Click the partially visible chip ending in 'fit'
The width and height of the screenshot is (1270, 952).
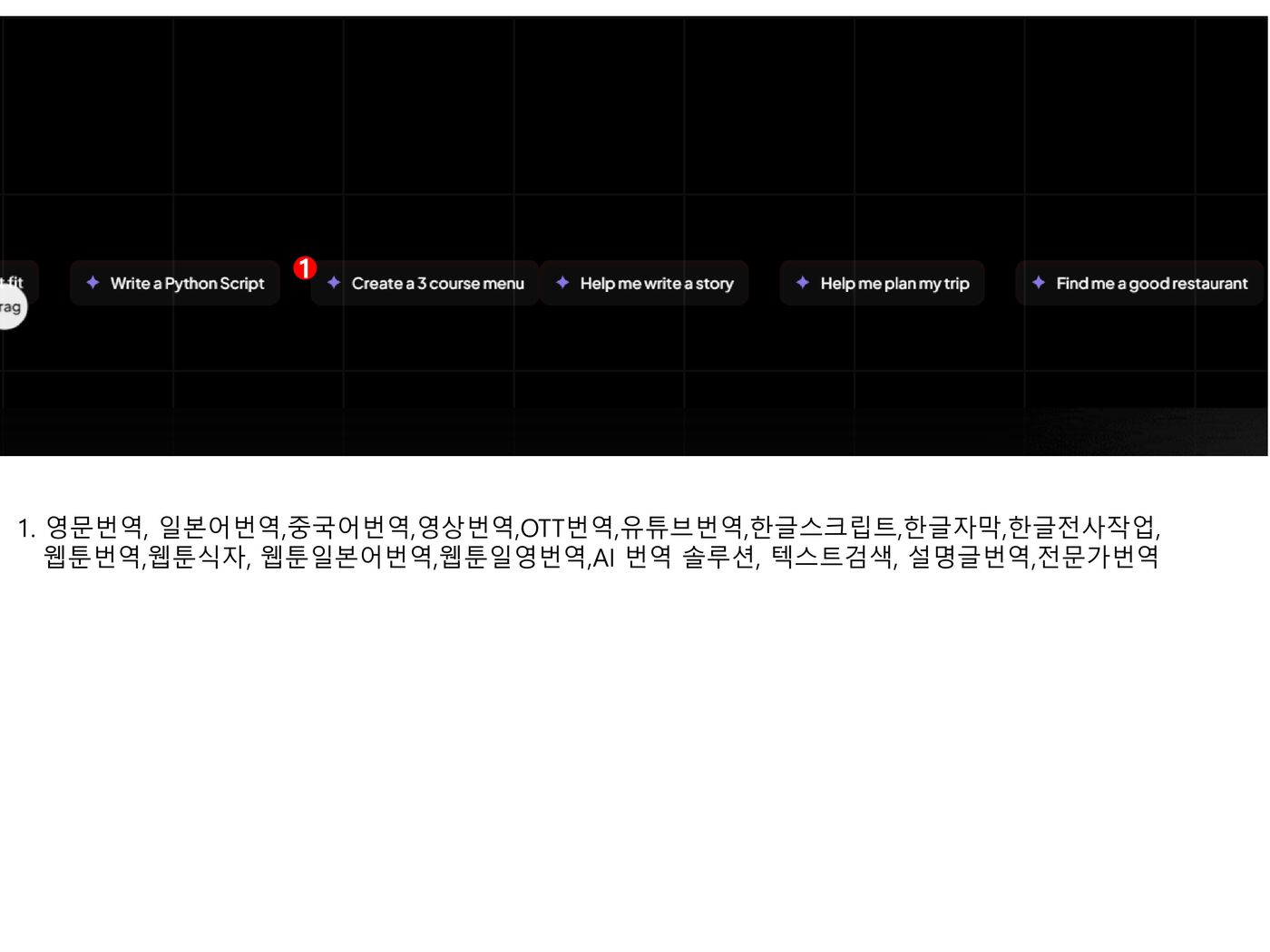[13, 281]
